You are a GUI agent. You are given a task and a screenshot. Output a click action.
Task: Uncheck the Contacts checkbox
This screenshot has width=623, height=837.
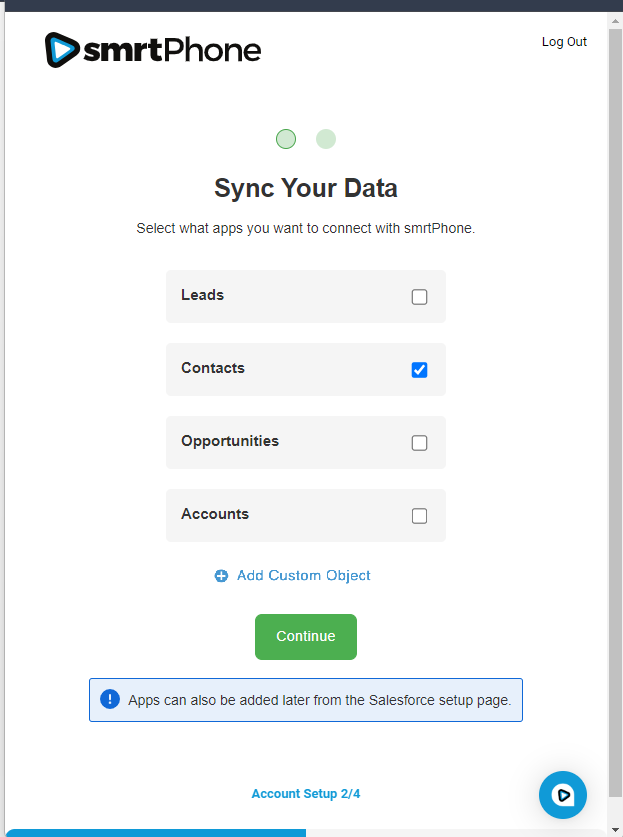click(x=419, y=370)
